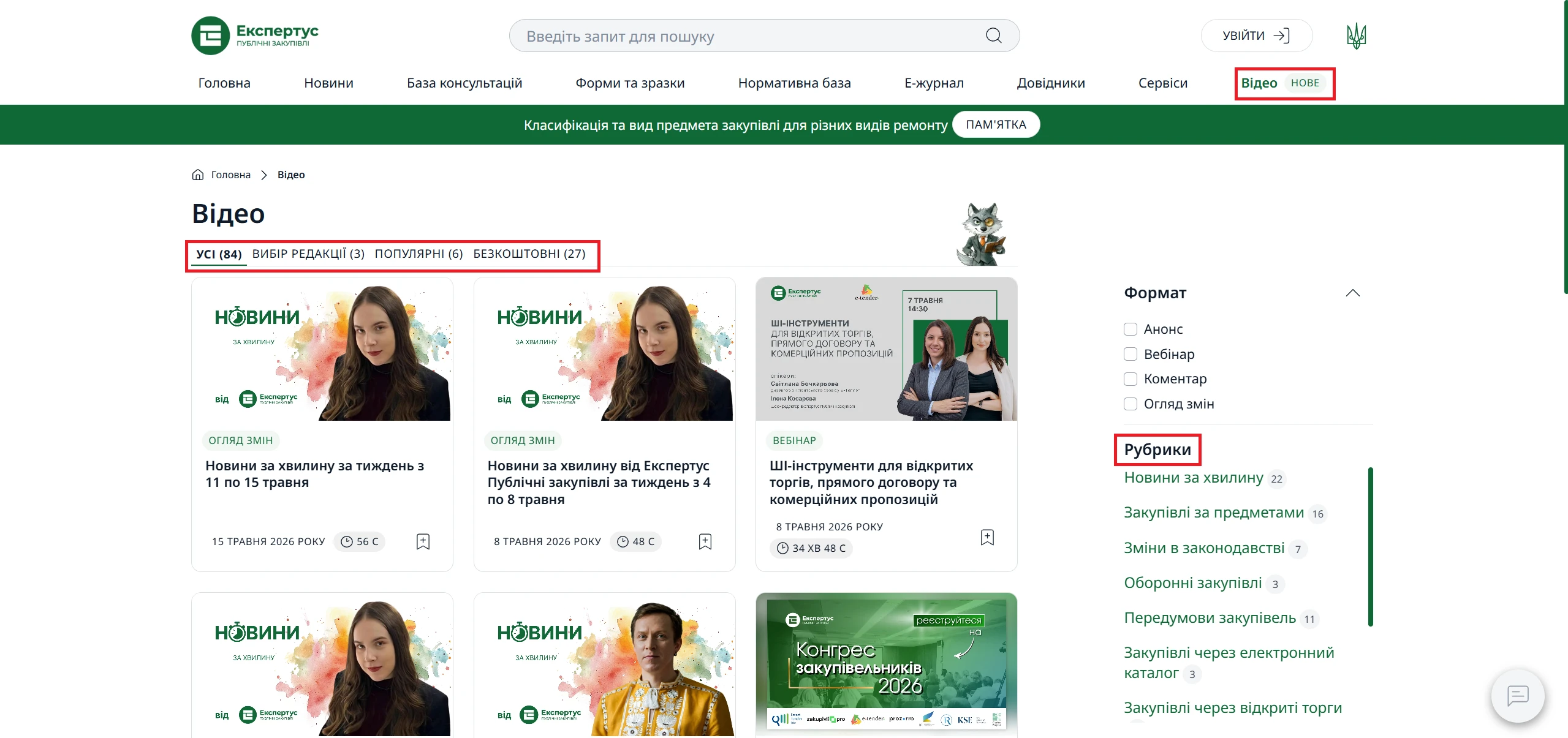
Task: Click the ОГЛЯД ЗМІН tag on 11–15 травня card
Action: (240, 440)
